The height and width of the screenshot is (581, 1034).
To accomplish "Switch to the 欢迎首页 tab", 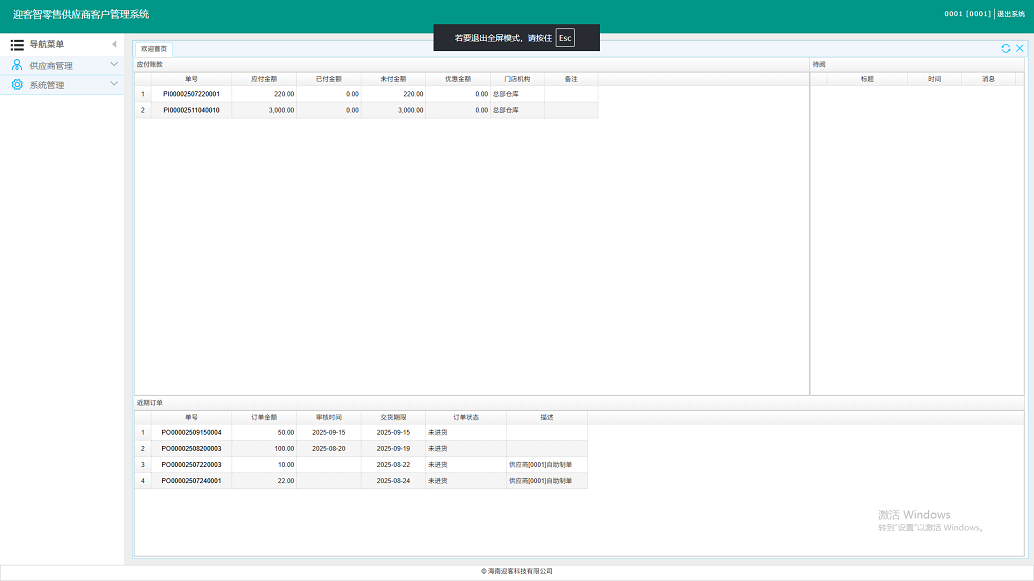I will coord(155,49).
